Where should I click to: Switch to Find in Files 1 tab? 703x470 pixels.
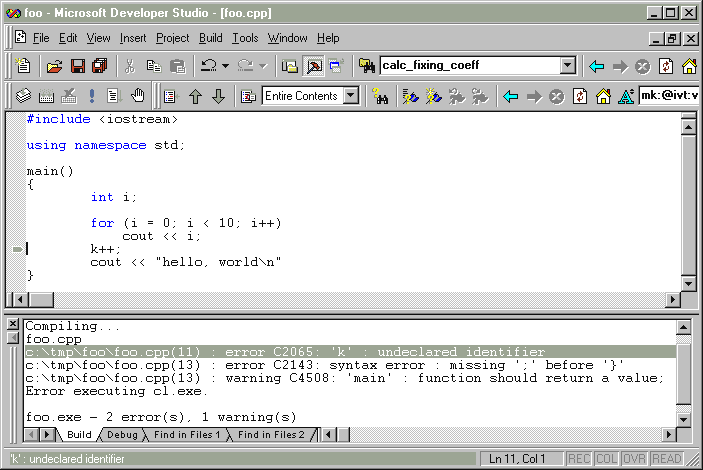187,435
